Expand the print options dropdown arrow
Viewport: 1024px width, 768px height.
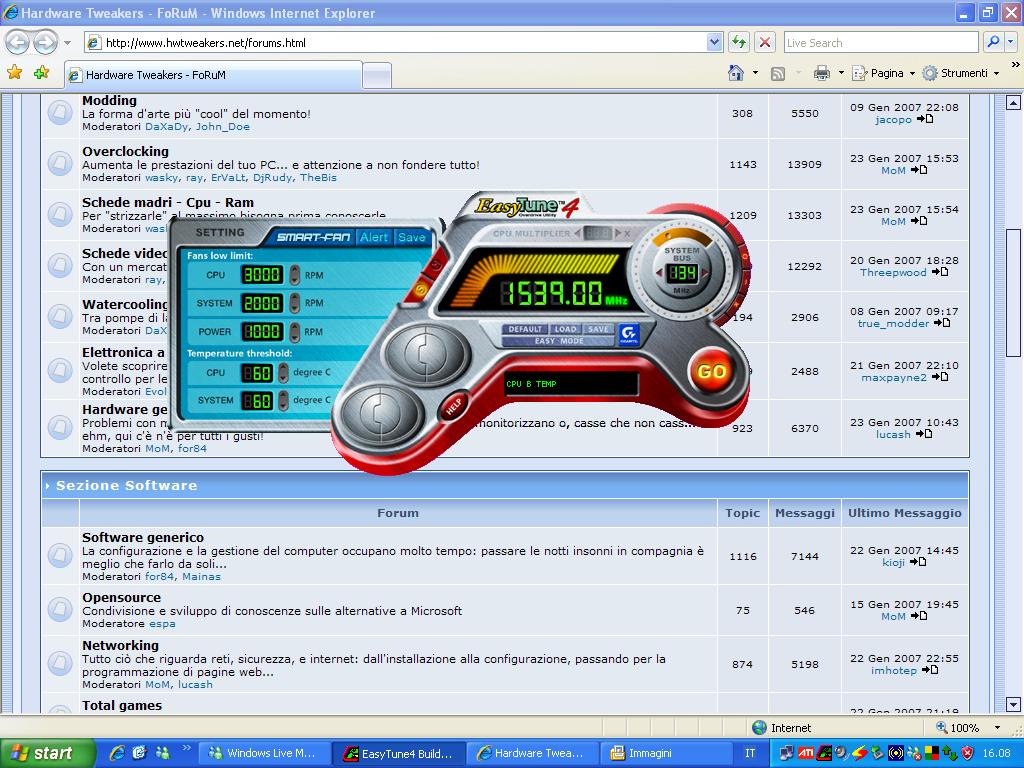[841, 73]
